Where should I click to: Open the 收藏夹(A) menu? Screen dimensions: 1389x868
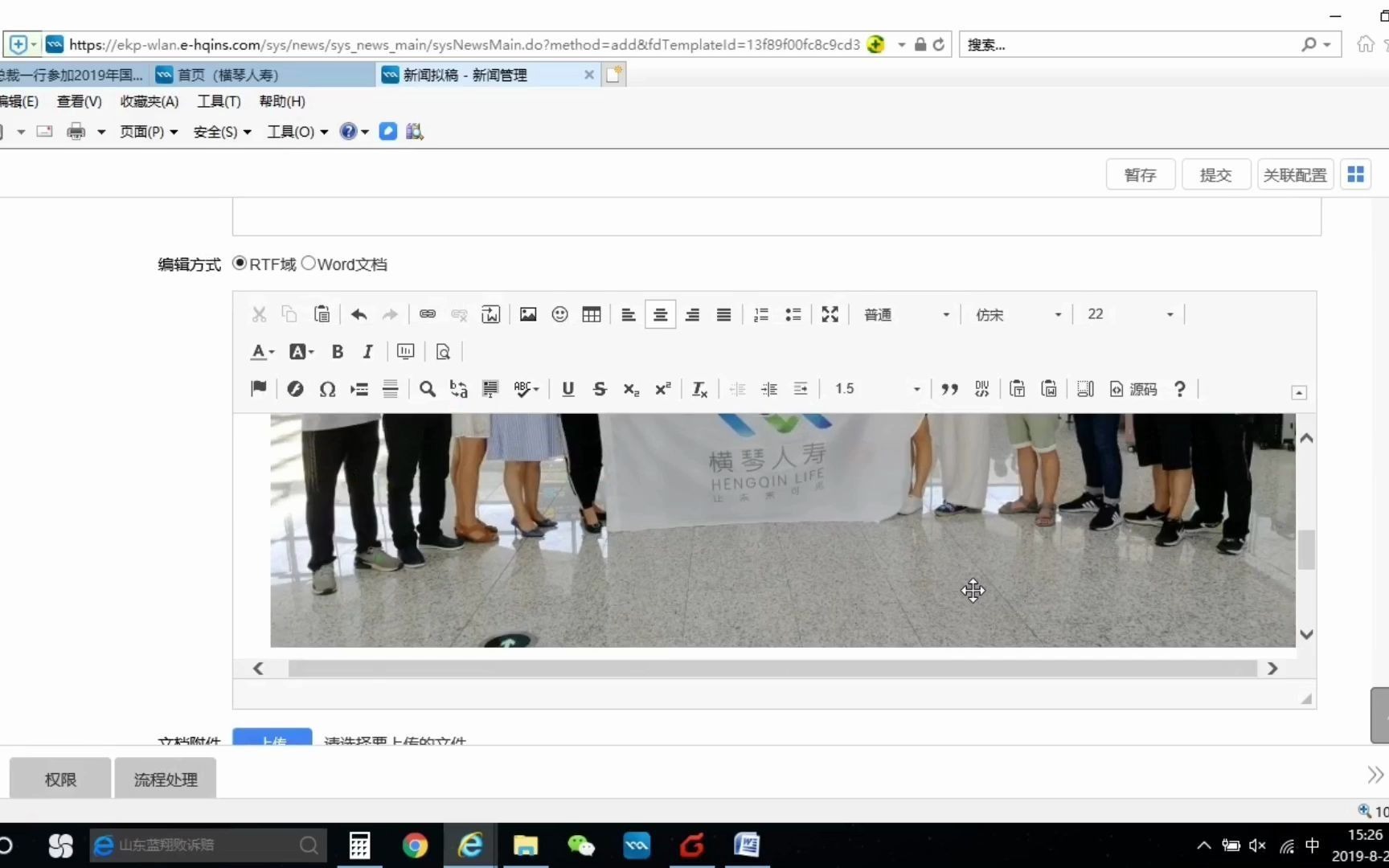150,101
